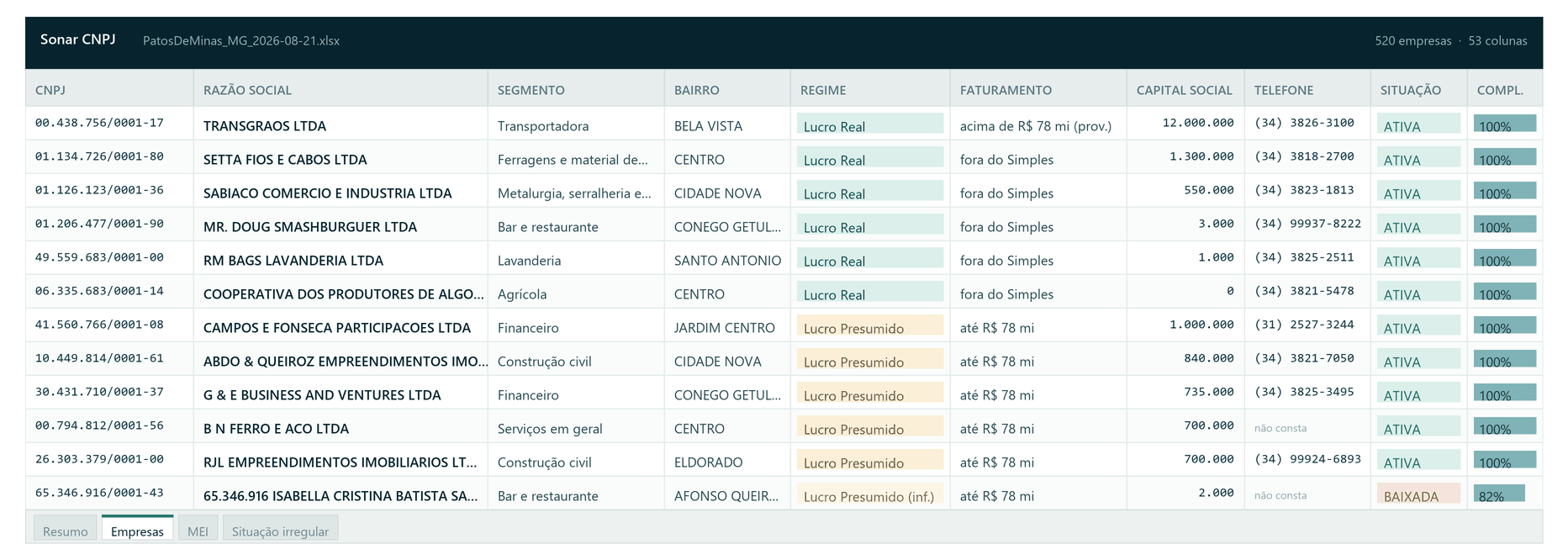Select RJL EMPREENDIMENTOS IMOBILIARIOS row
This screenshot has height=560, width=1568.
[x=784, y=459]
